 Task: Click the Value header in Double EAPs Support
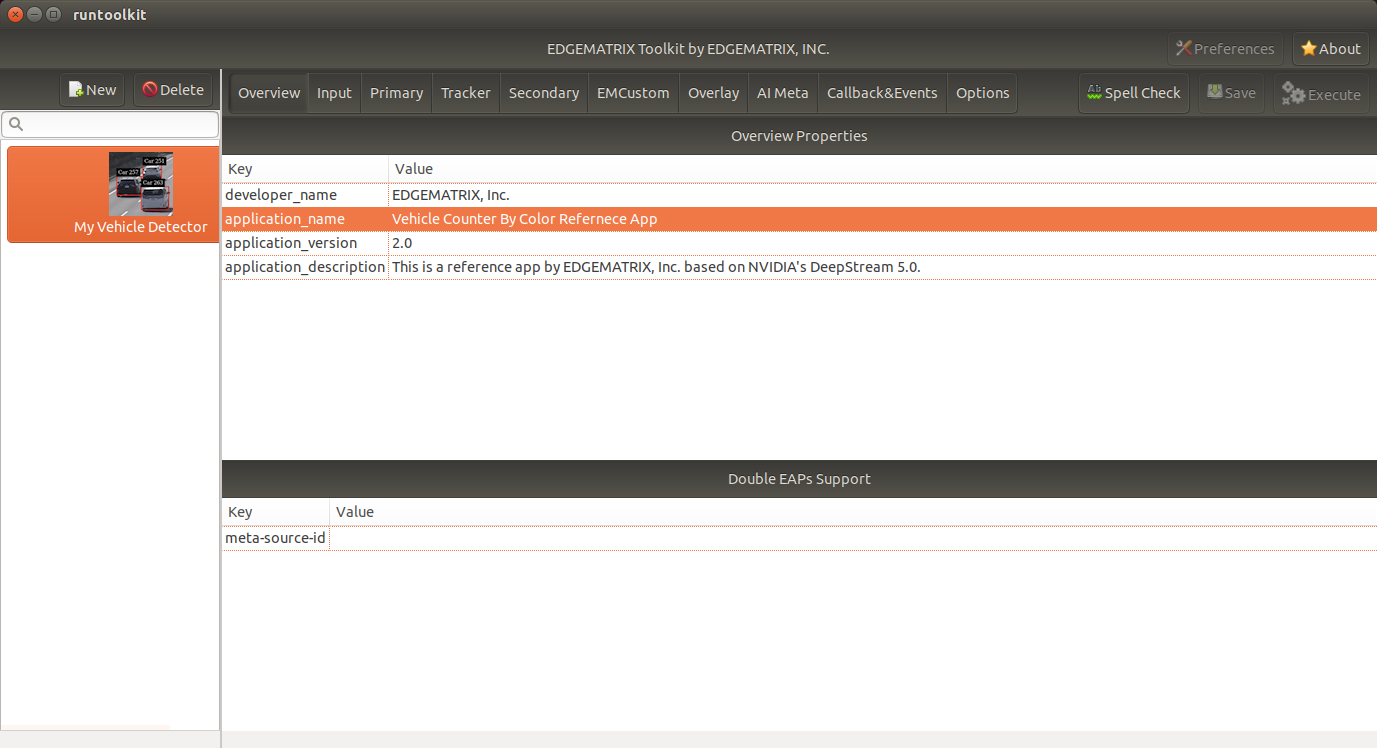click(x=853, y=512)
